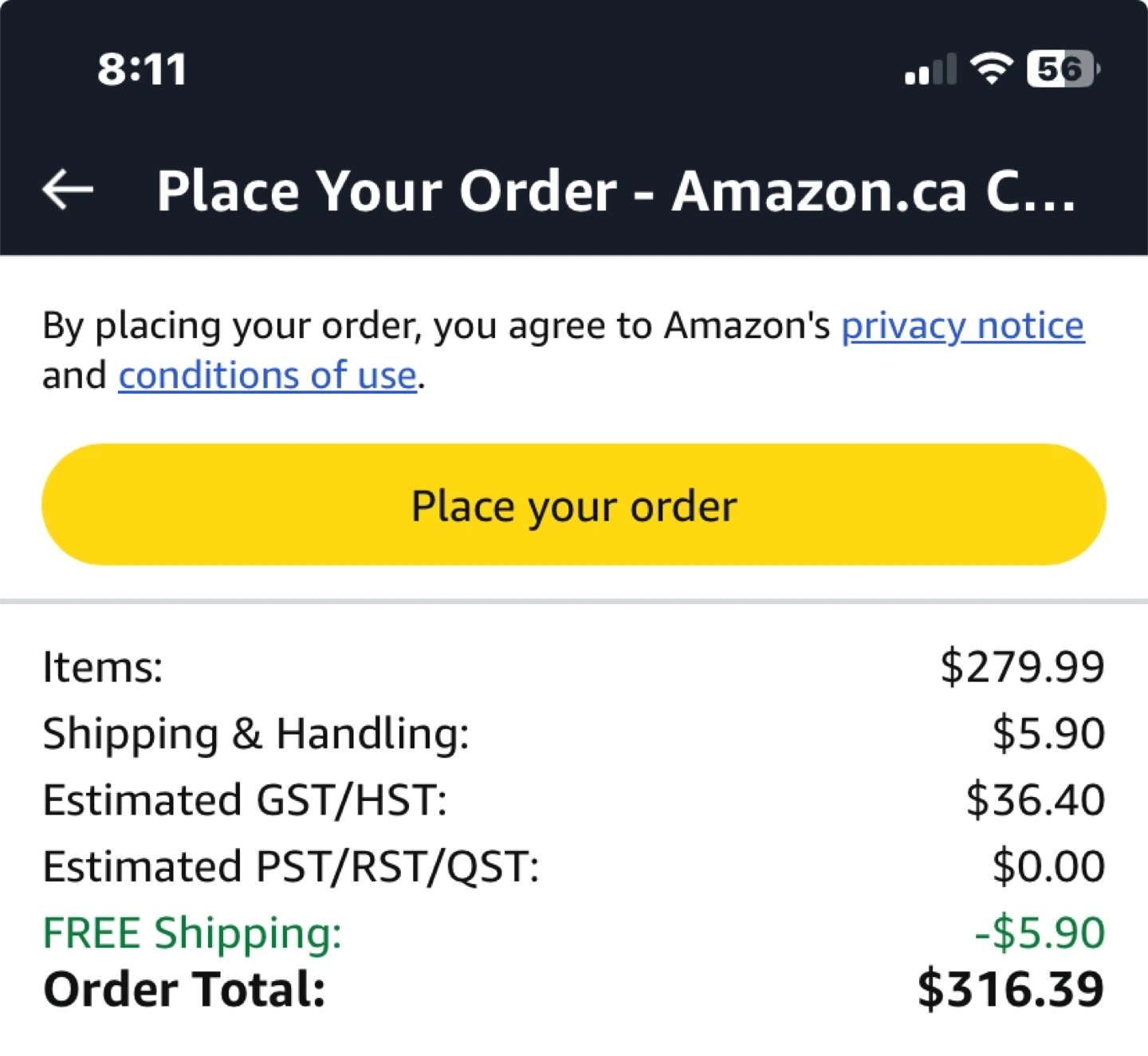Tap the Items price $279.99
This screenshot has width=1148, height=1056.
click(x=1022, y=666)
